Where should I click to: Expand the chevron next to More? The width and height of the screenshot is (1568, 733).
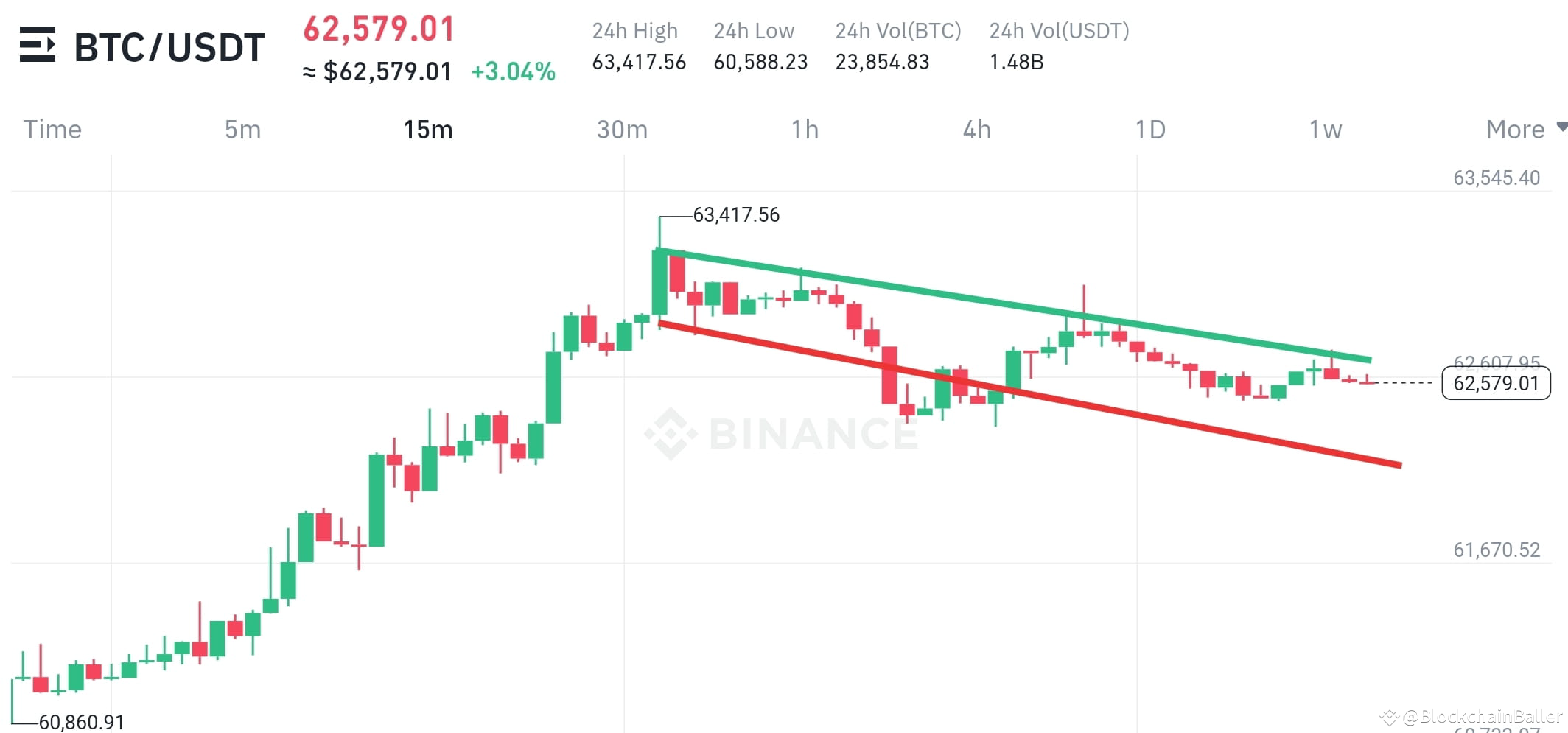point(1561,127)
